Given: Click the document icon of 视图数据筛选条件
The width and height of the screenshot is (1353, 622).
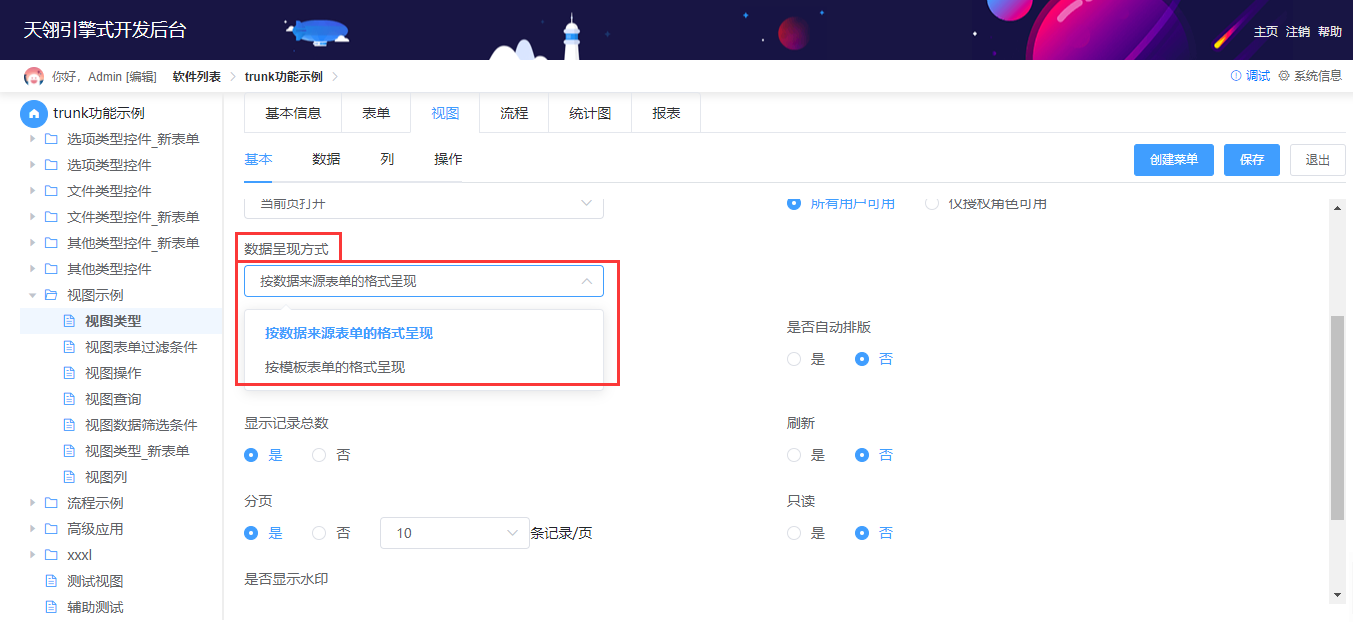Looking at the screenshot, I should [69, 425].
